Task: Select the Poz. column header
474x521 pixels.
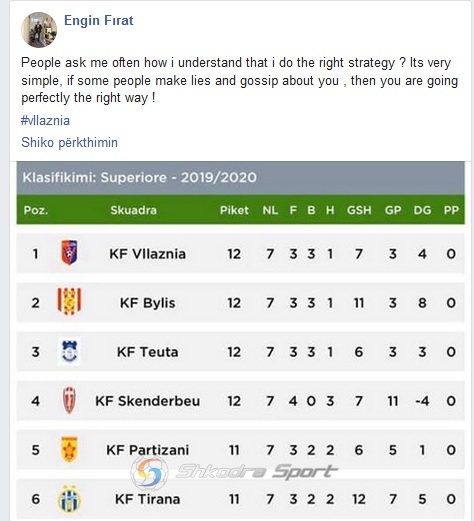Action: pyautogui.click(x=36, y=210)
